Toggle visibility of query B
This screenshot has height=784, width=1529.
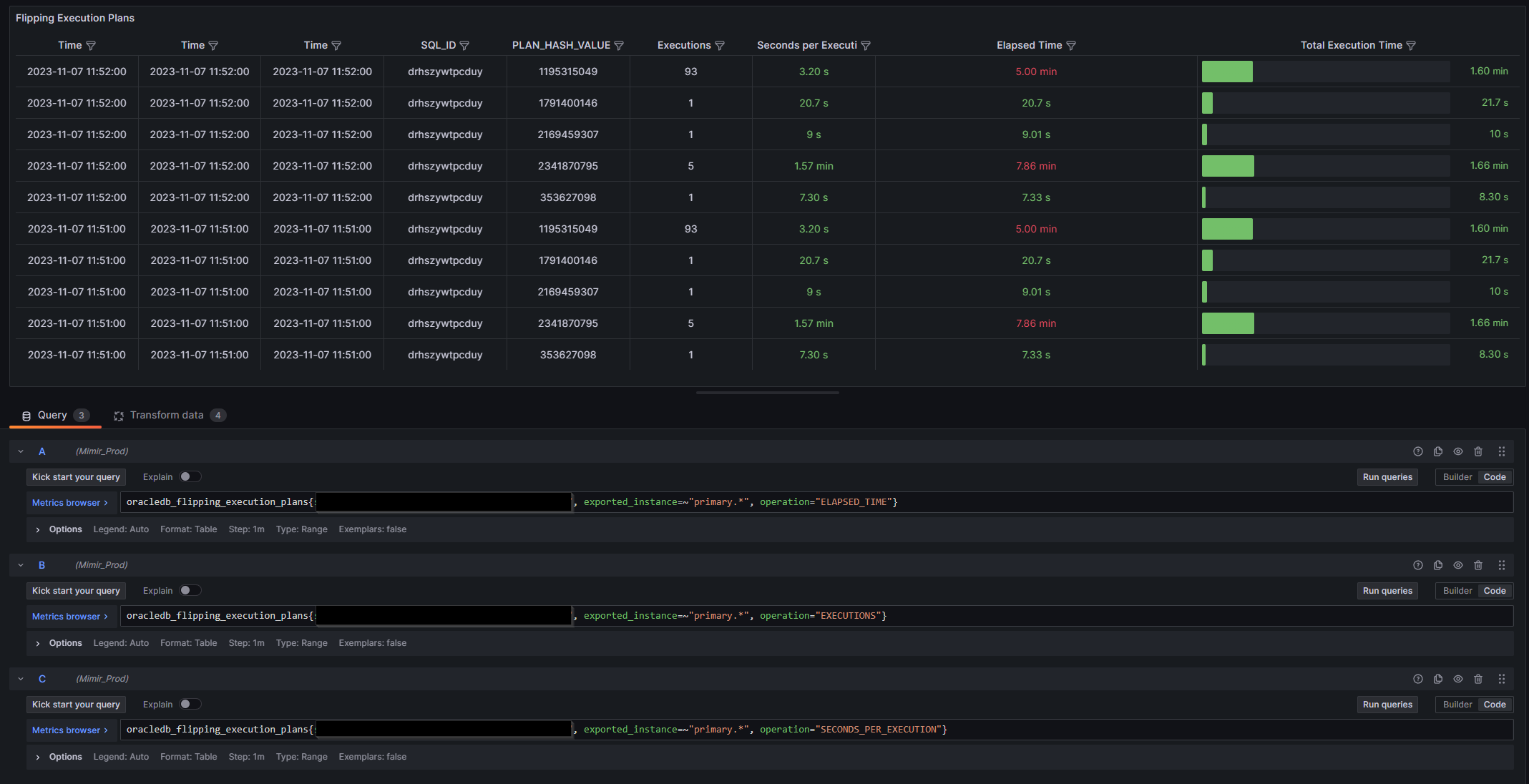click(x=1458, y=565)
